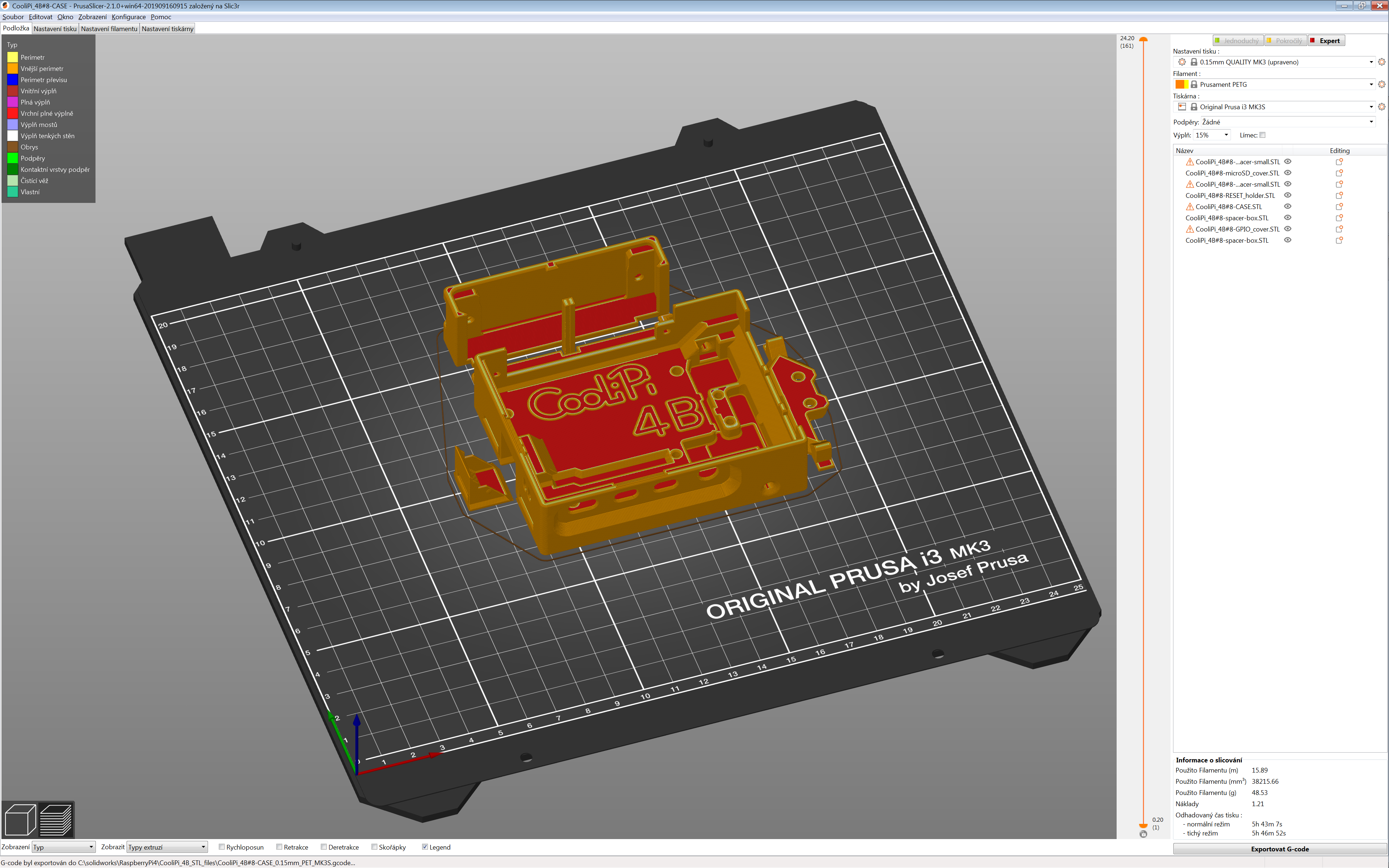
Task: Open filament settings via gear beside Prusament PETG
Action: click(1381, 84)
